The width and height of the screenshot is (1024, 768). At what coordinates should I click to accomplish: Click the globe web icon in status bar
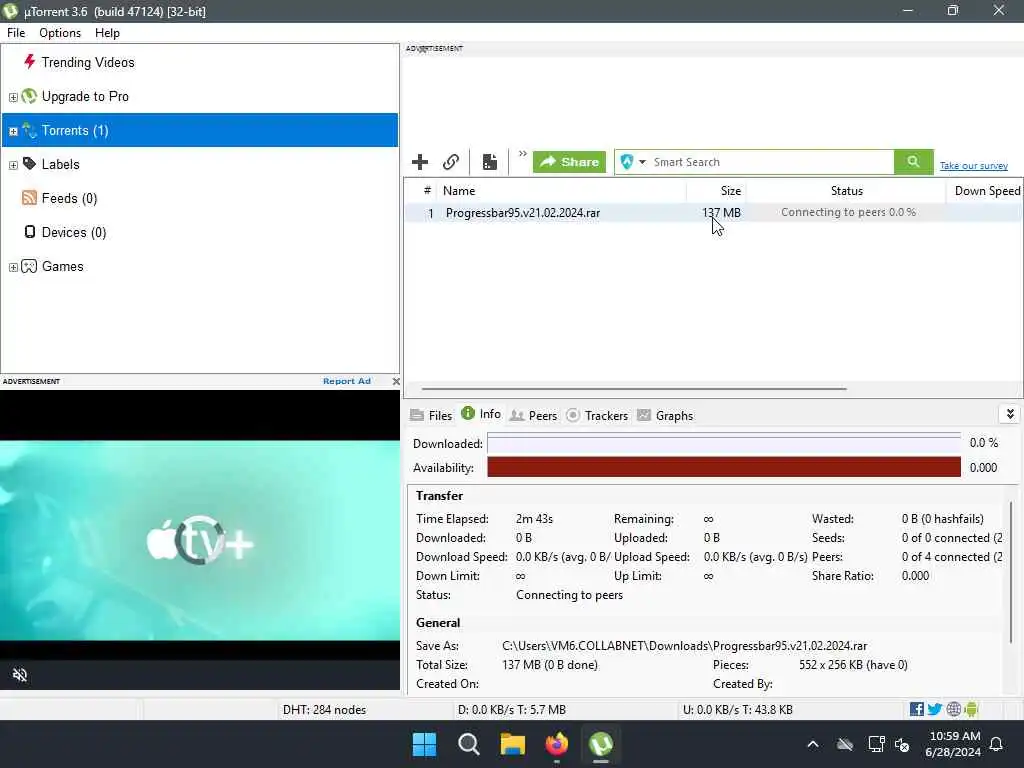[953, 709]
